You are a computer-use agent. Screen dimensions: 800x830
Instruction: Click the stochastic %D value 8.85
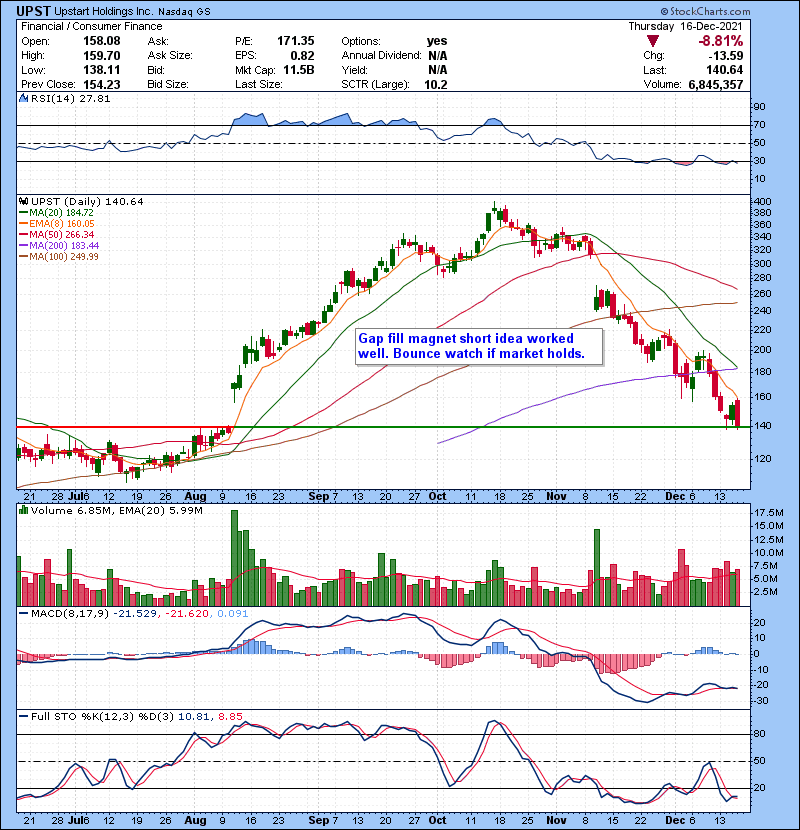coord(230,717)
